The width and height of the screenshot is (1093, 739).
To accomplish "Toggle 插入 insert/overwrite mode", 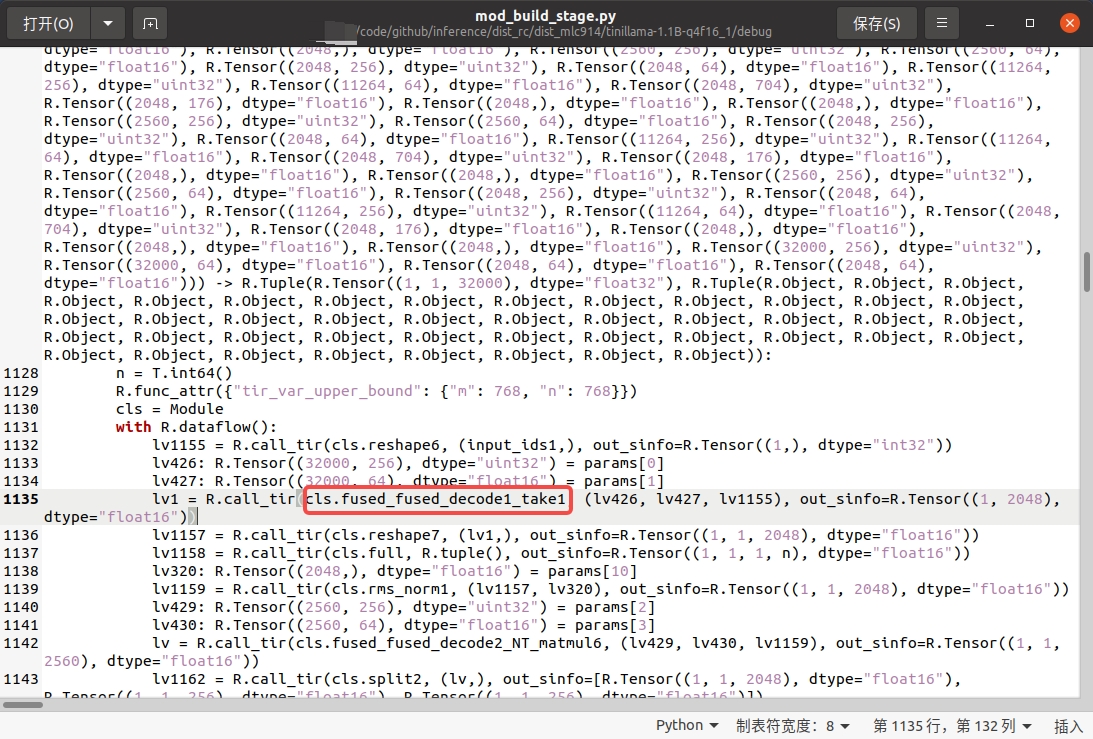I will coord(1069,725).
